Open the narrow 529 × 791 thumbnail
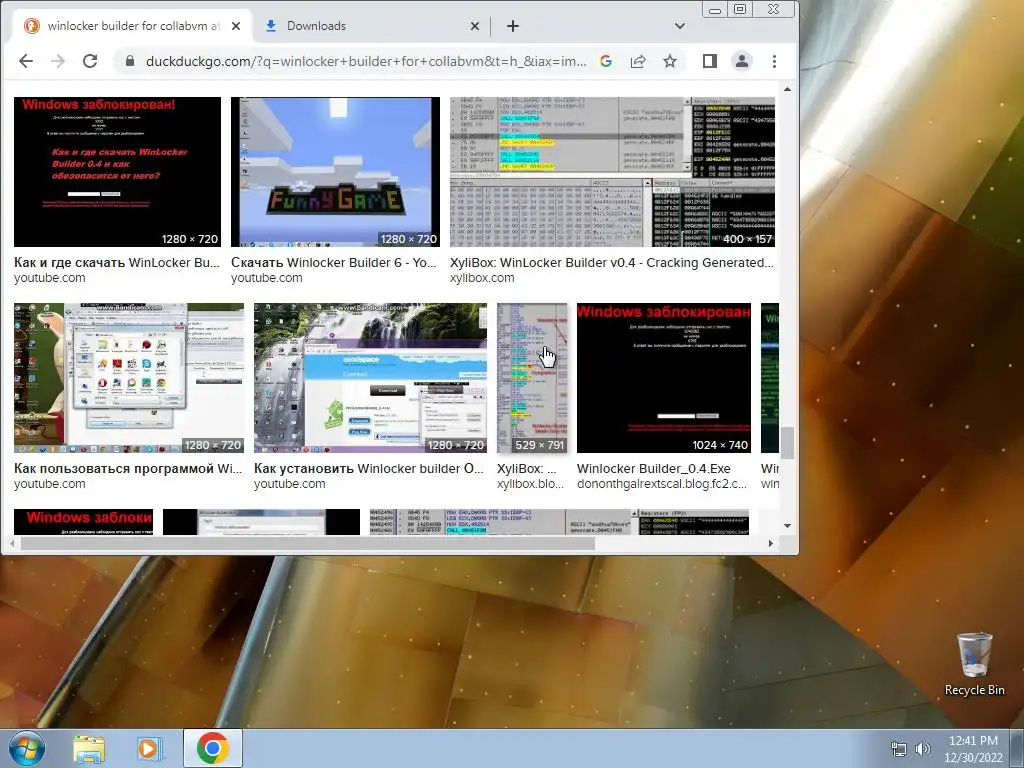The height and width of the screenshot is (768, 1024). pyautogui.click(x=532, y=377)
